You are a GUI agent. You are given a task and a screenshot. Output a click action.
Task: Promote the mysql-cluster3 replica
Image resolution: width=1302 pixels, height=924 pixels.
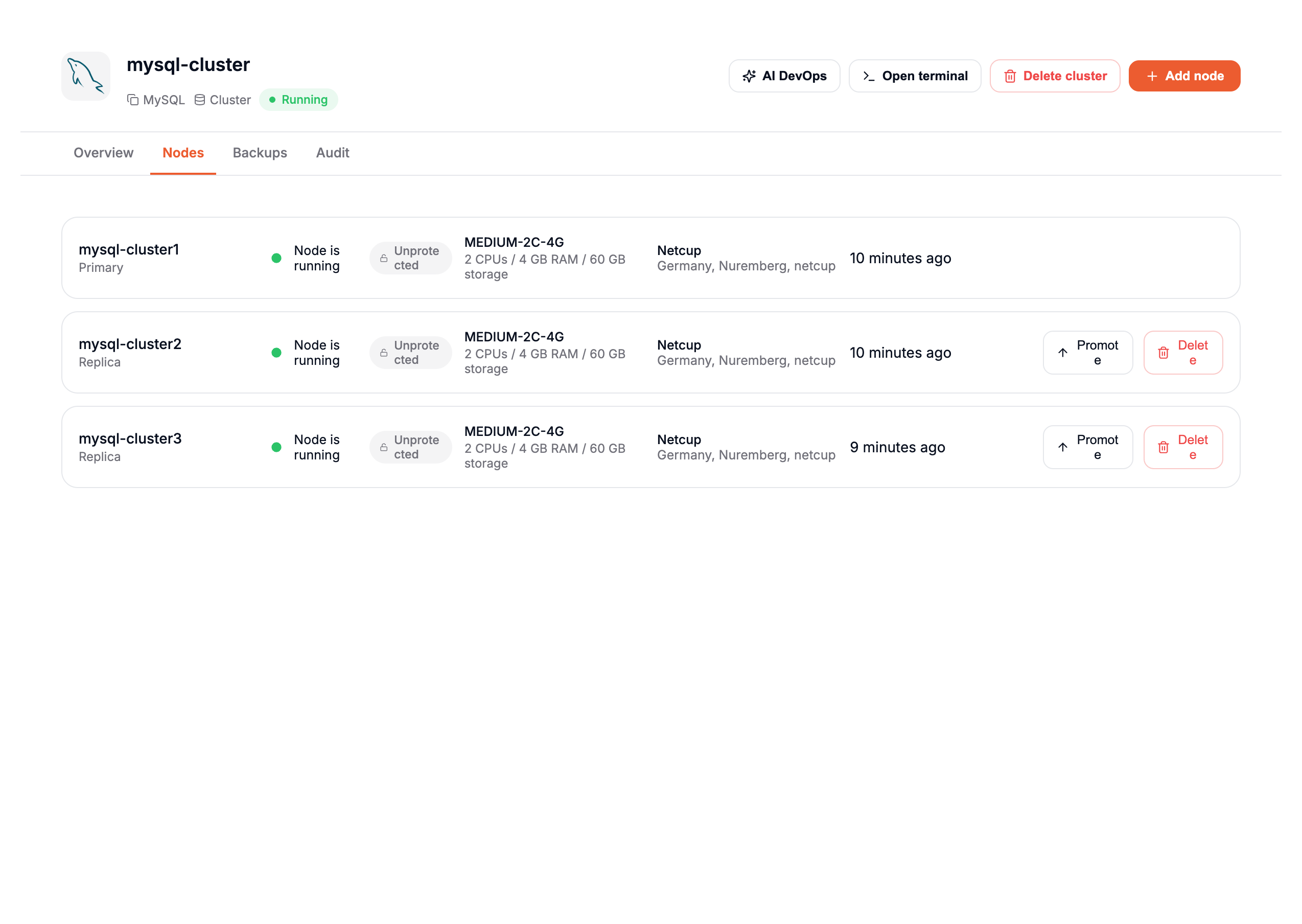[x=1087, y=447]
